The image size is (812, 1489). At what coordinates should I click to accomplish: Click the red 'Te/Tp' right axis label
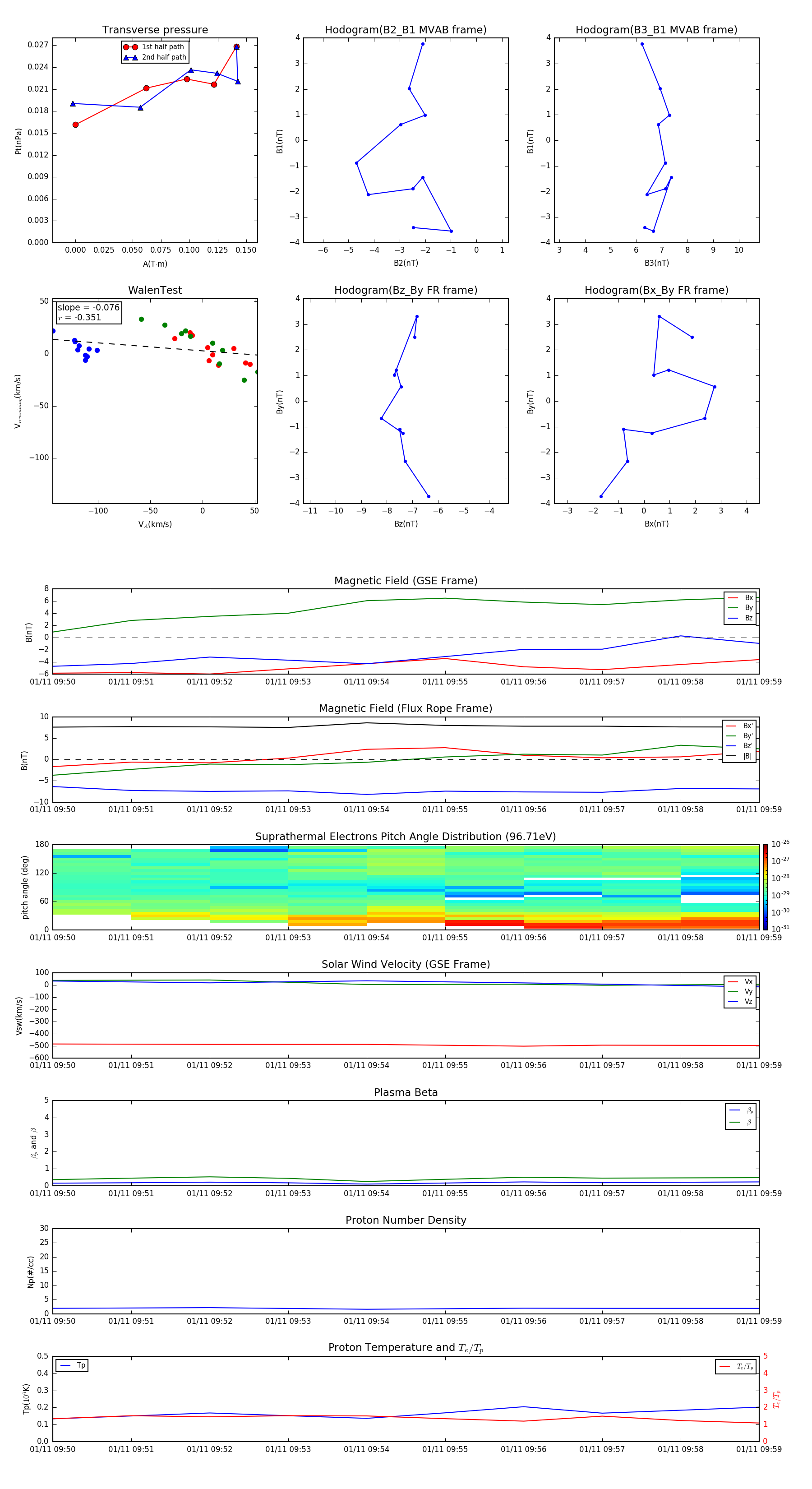click(x=776, y=1399)
